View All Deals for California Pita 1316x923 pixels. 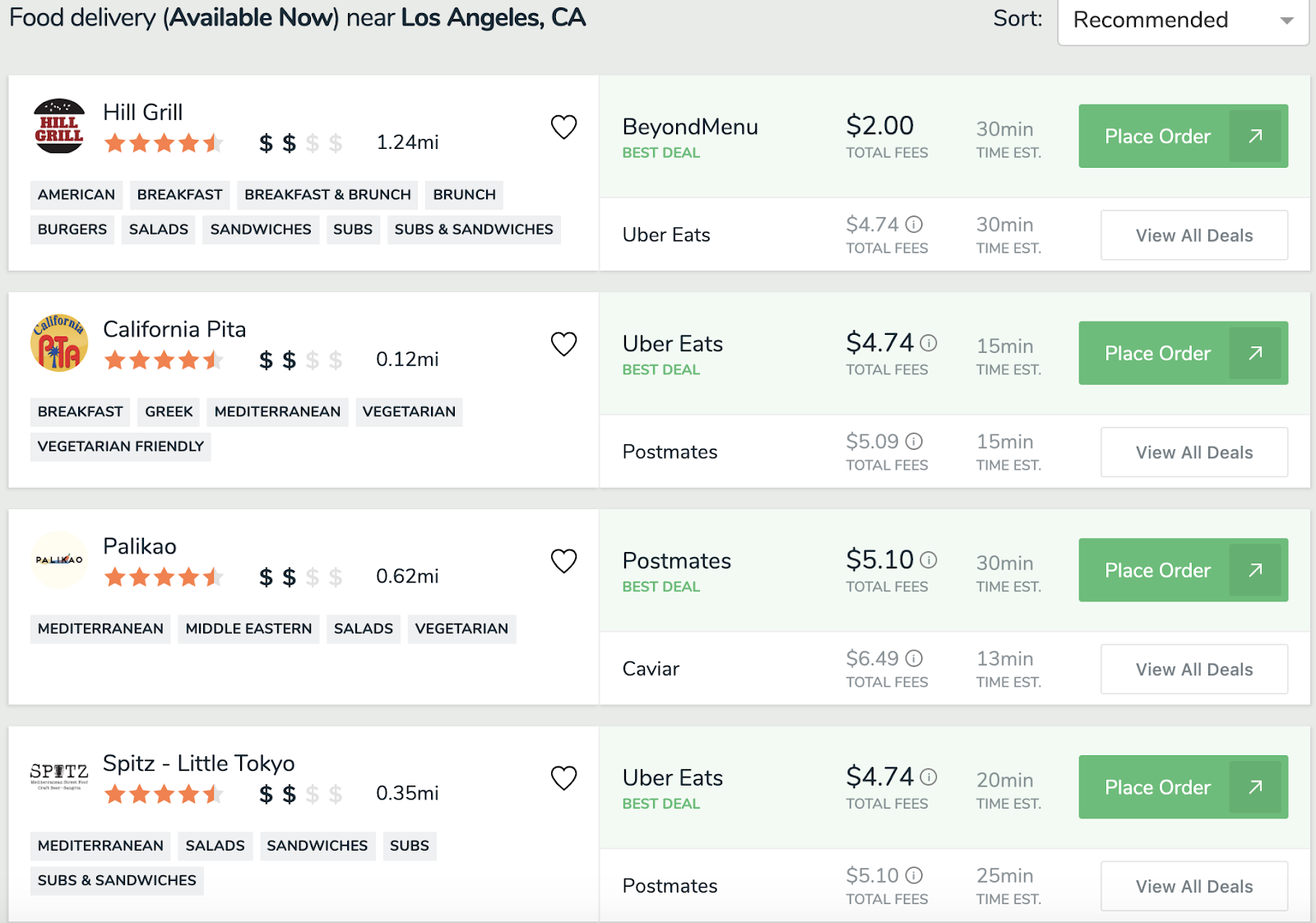1193,452
